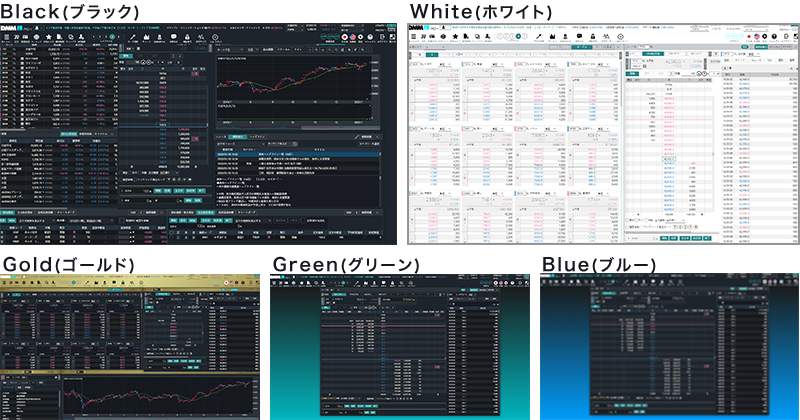Screen dimensions: 800x420
Task: Open speech bubble icon in Black theme toolbar
Action: [173, 37]
